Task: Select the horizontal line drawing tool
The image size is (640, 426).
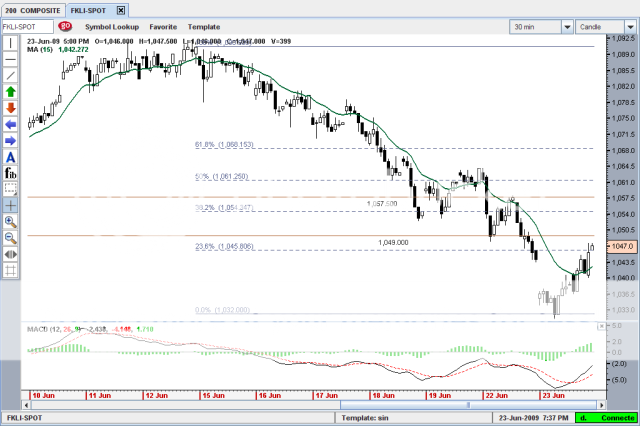Action: click(11, 59)
